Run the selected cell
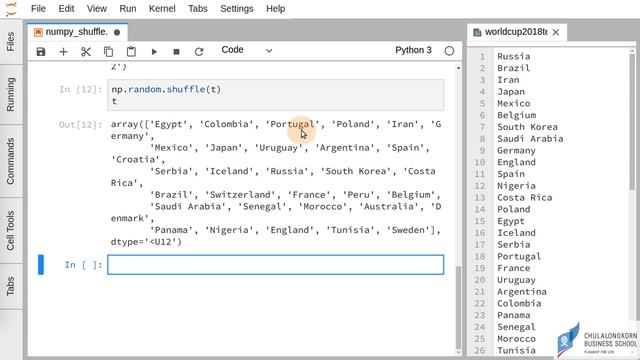 pyautogui.click(x=154, y=52)
